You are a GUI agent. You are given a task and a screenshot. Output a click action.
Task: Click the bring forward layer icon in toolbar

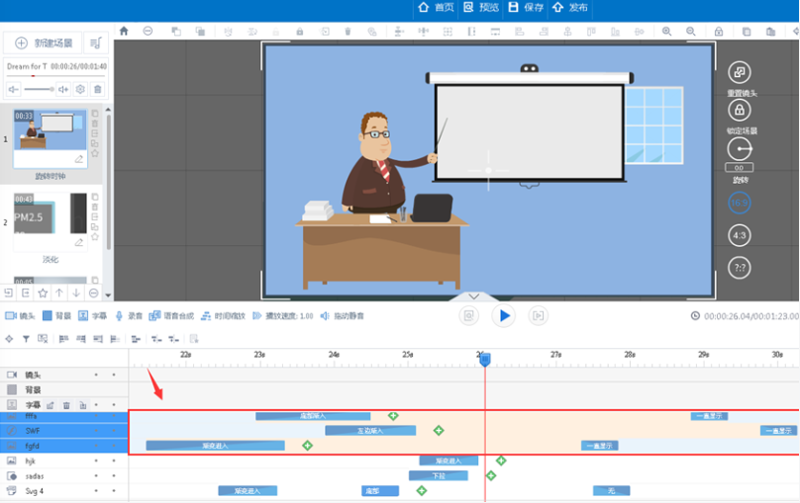[176, 31]
